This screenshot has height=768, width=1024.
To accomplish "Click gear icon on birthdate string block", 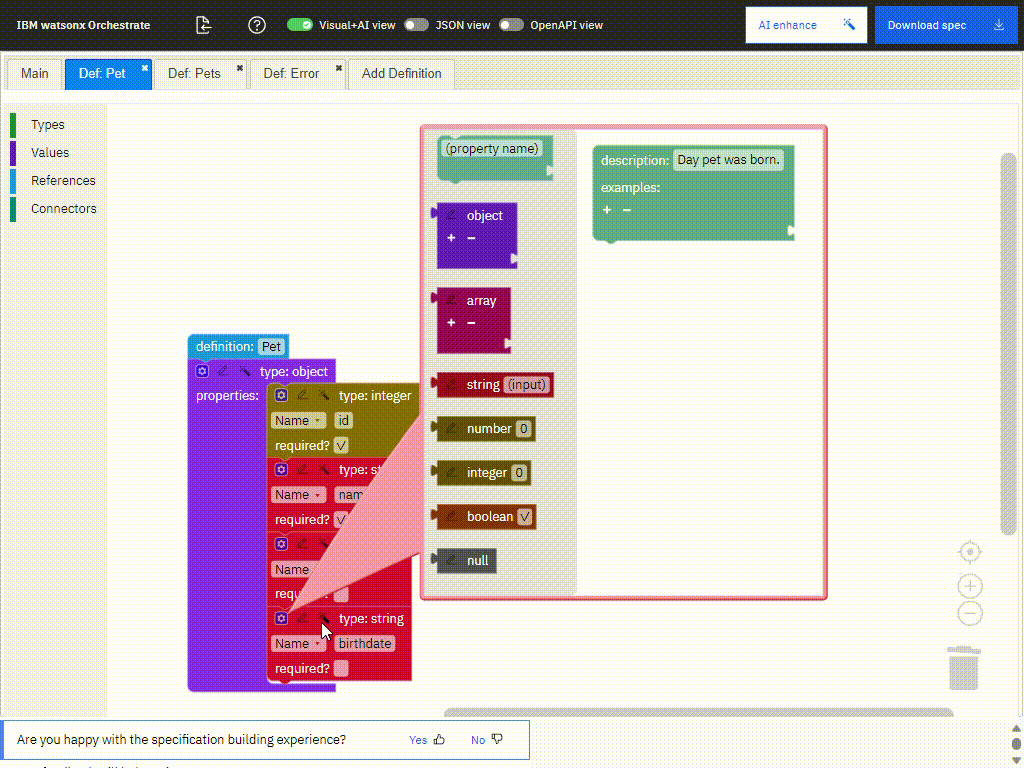I will tap(281, 619).
